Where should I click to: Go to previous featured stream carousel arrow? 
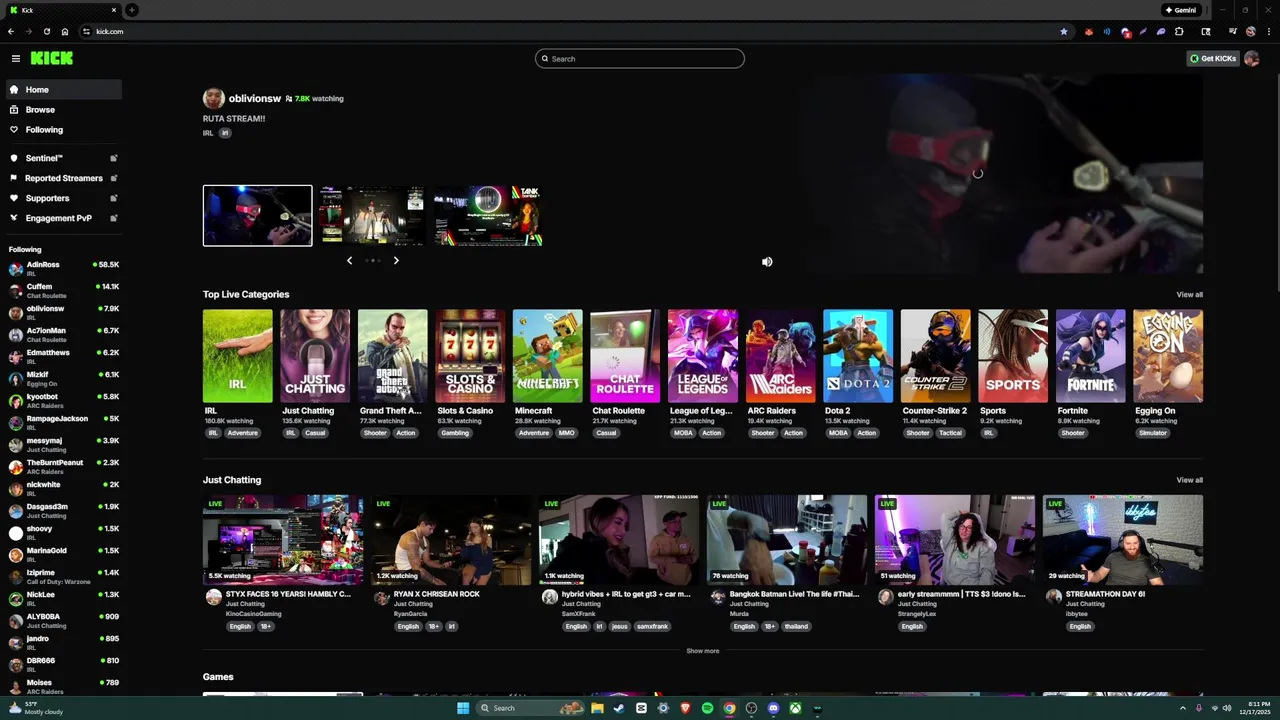349,261
